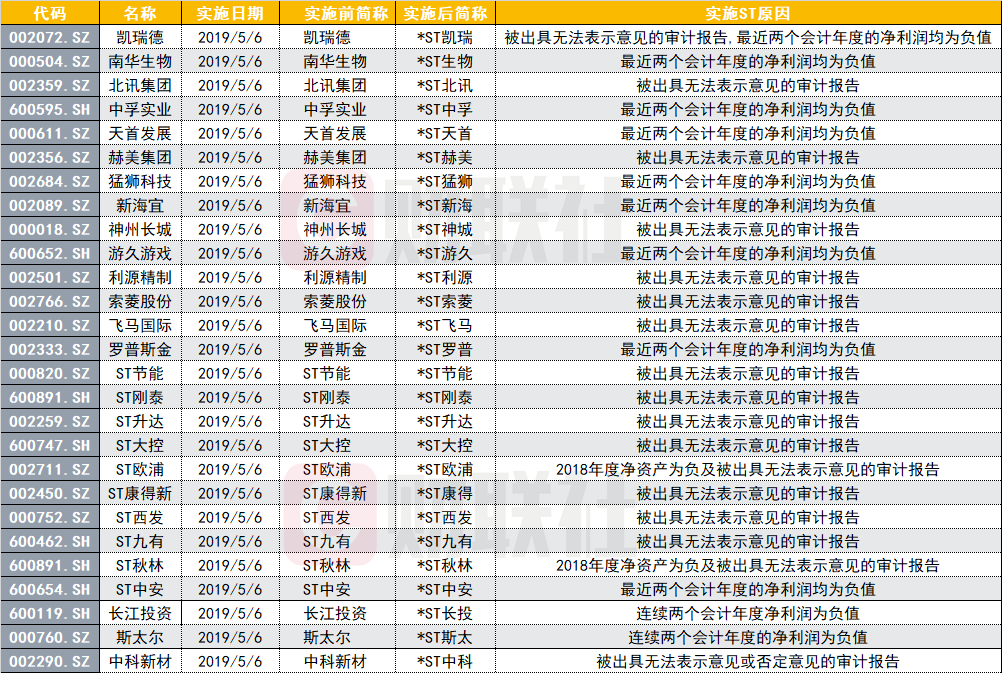Viewport: 1002px width, 673px height.
Task: Click the new name *ST凯瑞
Action: [x=445, y=38]
